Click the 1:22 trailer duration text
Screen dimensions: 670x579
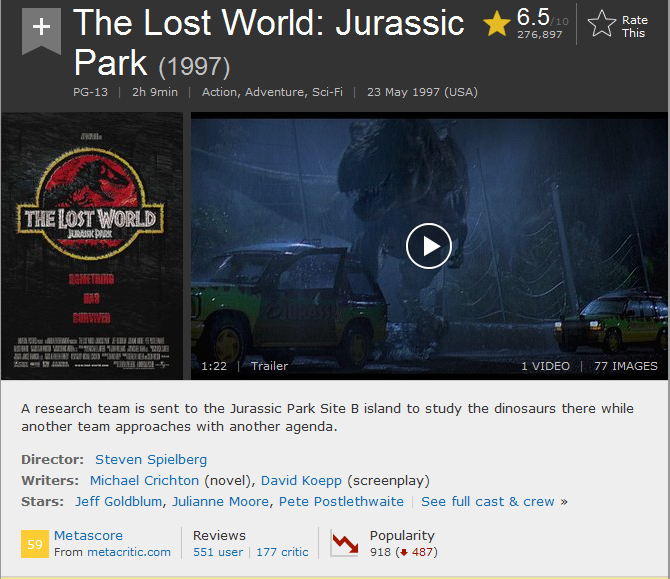(x=214, y=366)
